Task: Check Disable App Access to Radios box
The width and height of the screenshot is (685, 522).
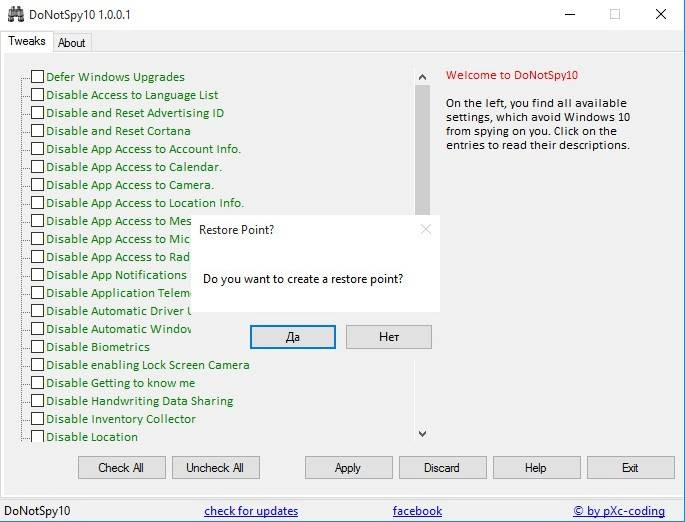Action: (38, 256)
